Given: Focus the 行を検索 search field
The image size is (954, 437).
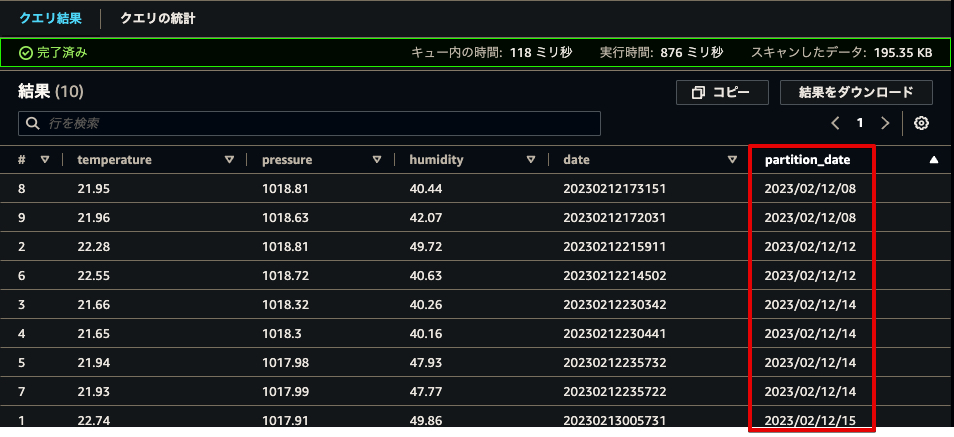Looking at the screenshot, I should [310, 124].
